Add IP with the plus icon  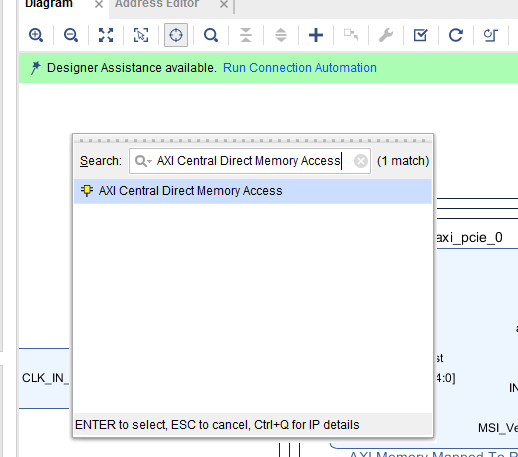(316, 35)
